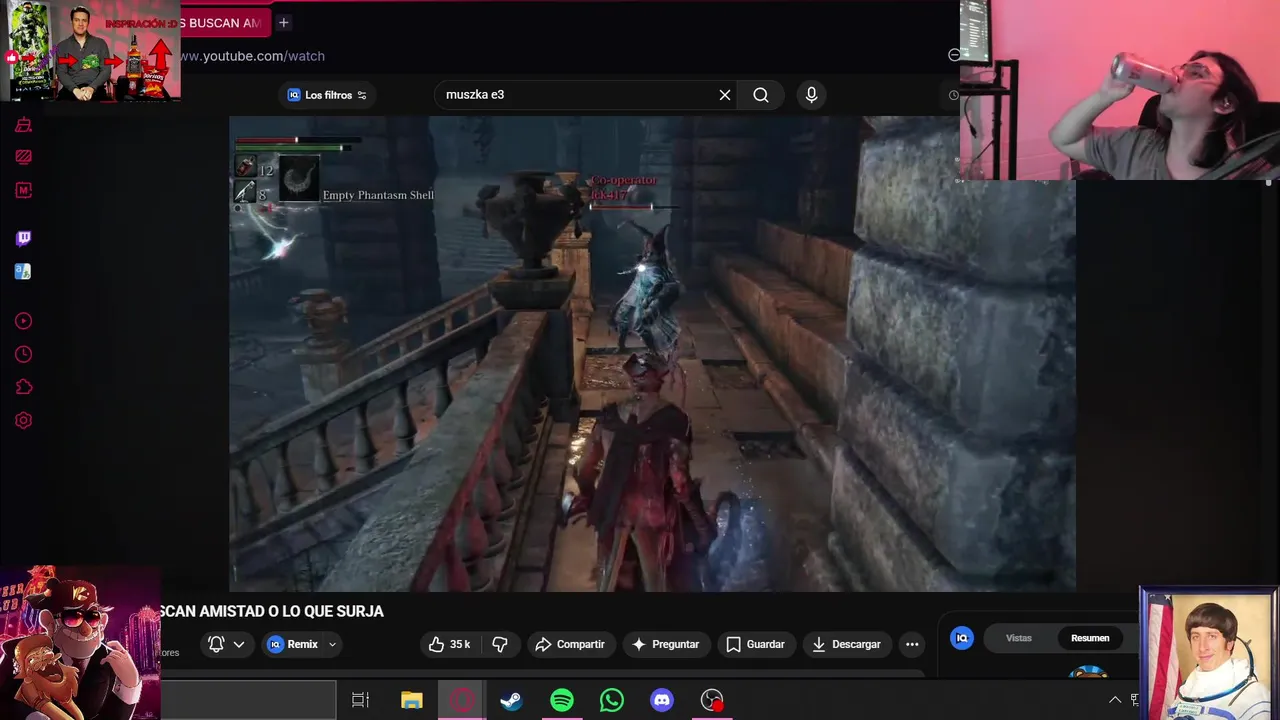Image resolution: width=1280 pixels, height=720 pixels.
Task: Open File Explorer from taskbar
Action: click(412, 700)
